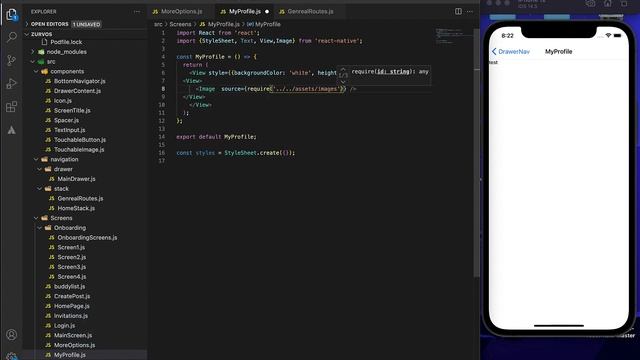
Task: Click the simulator Home button icon
Action: point(608,4)
